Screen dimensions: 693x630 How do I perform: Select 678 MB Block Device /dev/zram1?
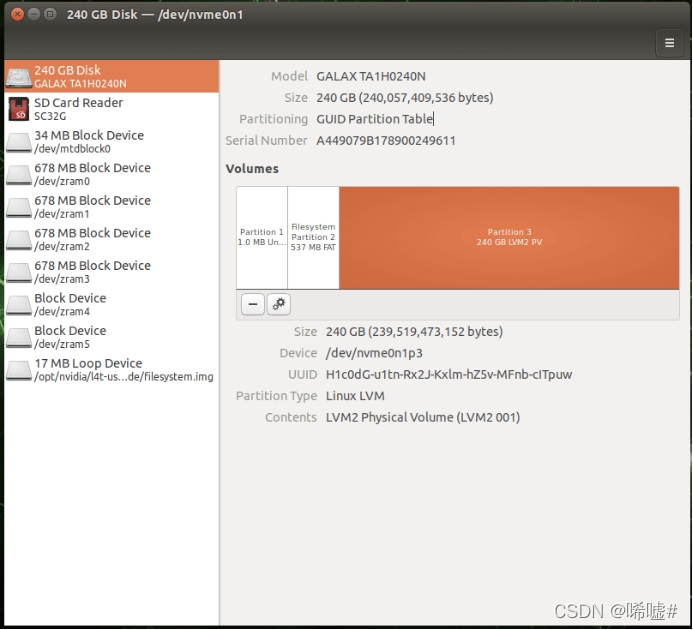111,207
